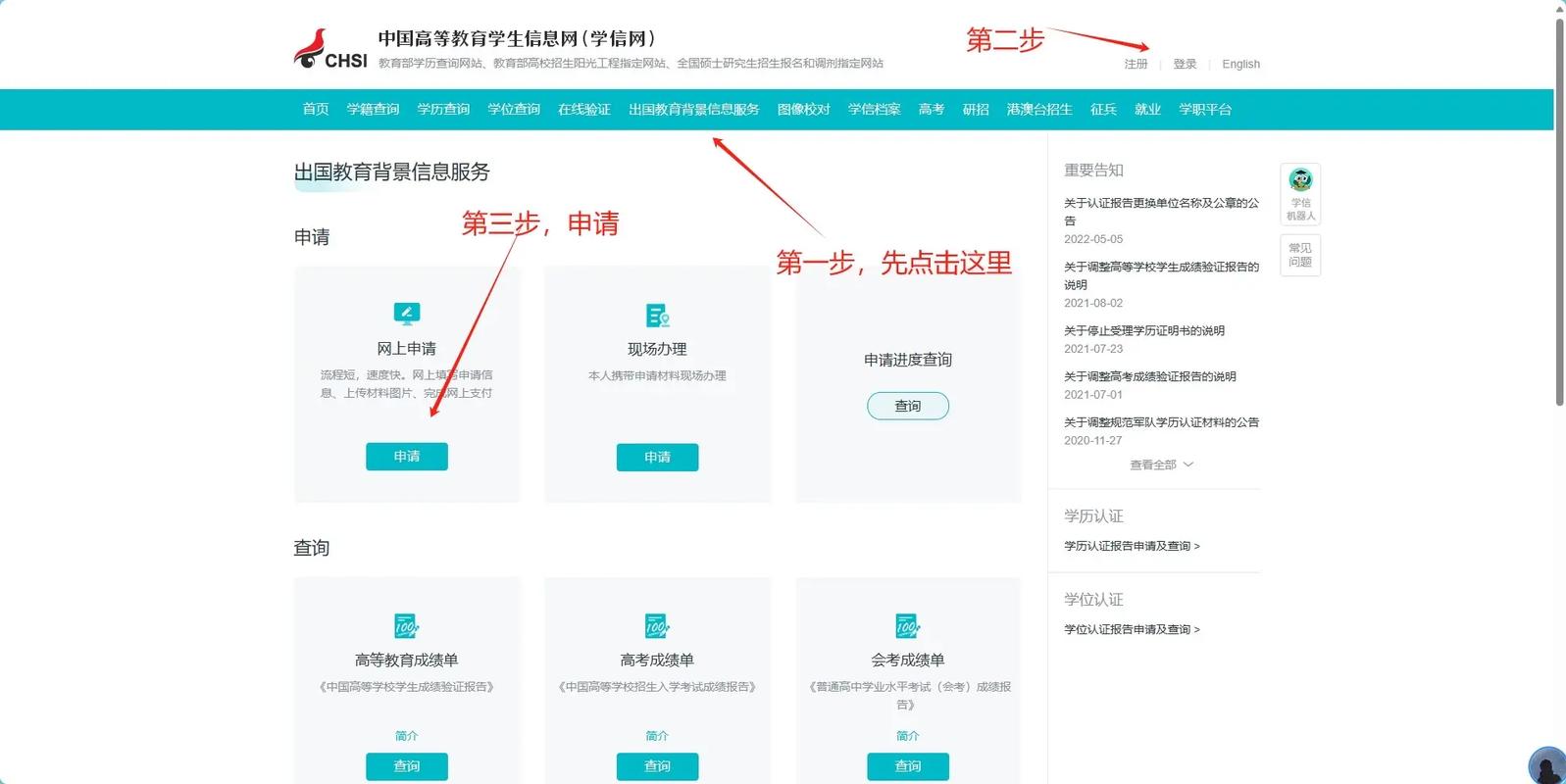Open 研招 navigation item

[976, 109]
